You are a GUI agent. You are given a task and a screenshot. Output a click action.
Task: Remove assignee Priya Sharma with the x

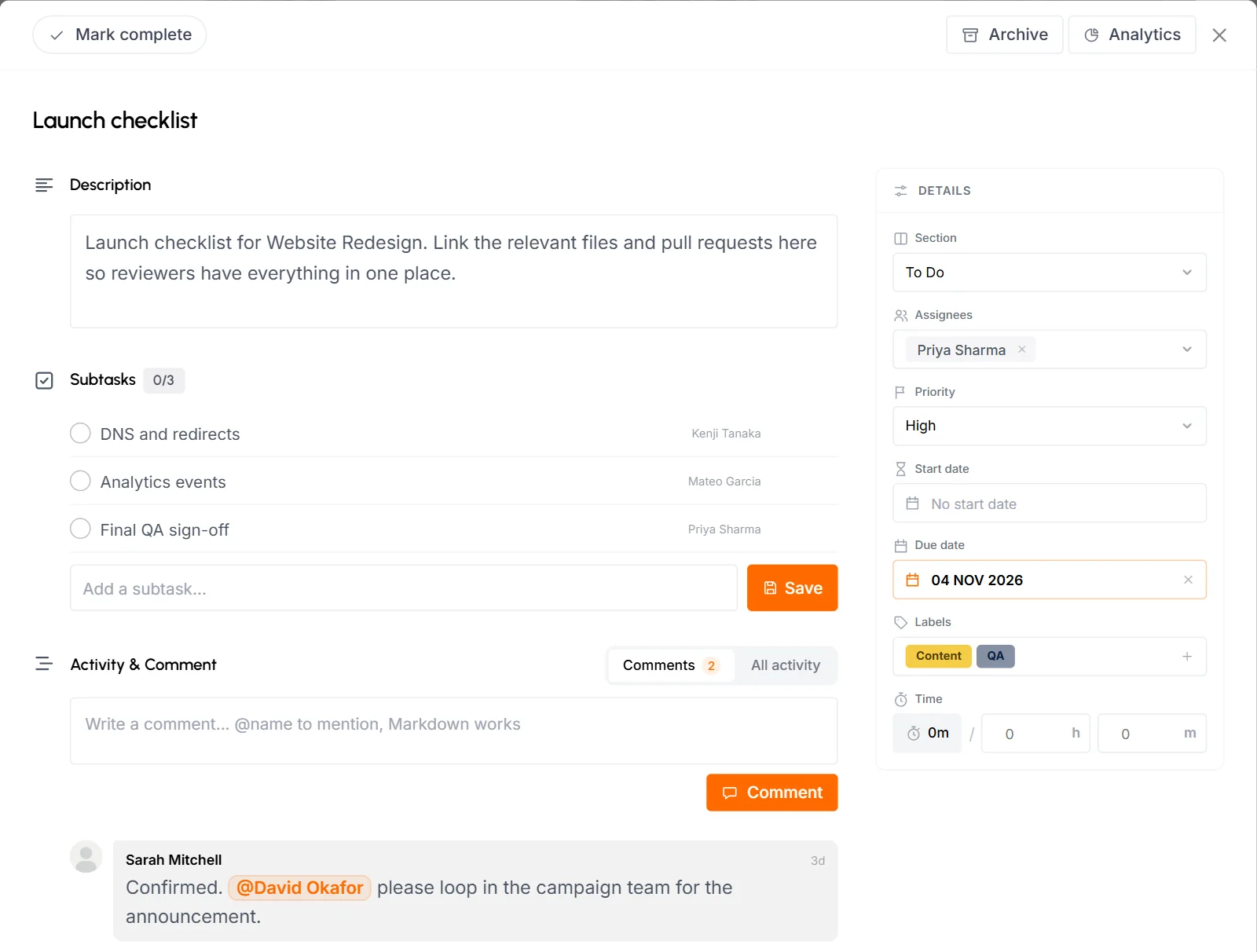[x=1022, y=350]
